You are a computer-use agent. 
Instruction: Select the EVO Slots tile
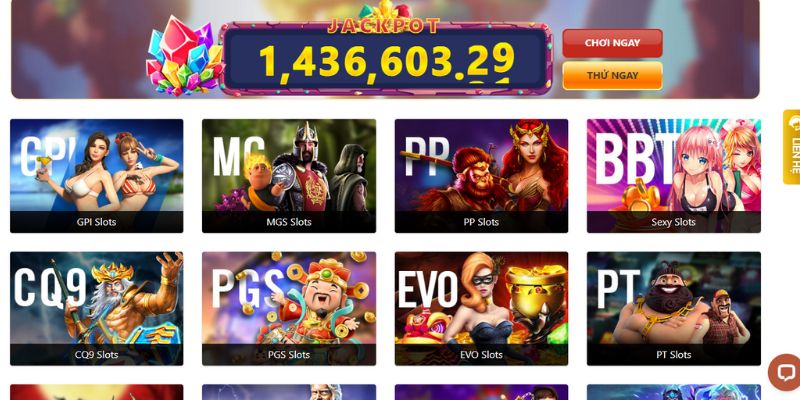point(481,309)
